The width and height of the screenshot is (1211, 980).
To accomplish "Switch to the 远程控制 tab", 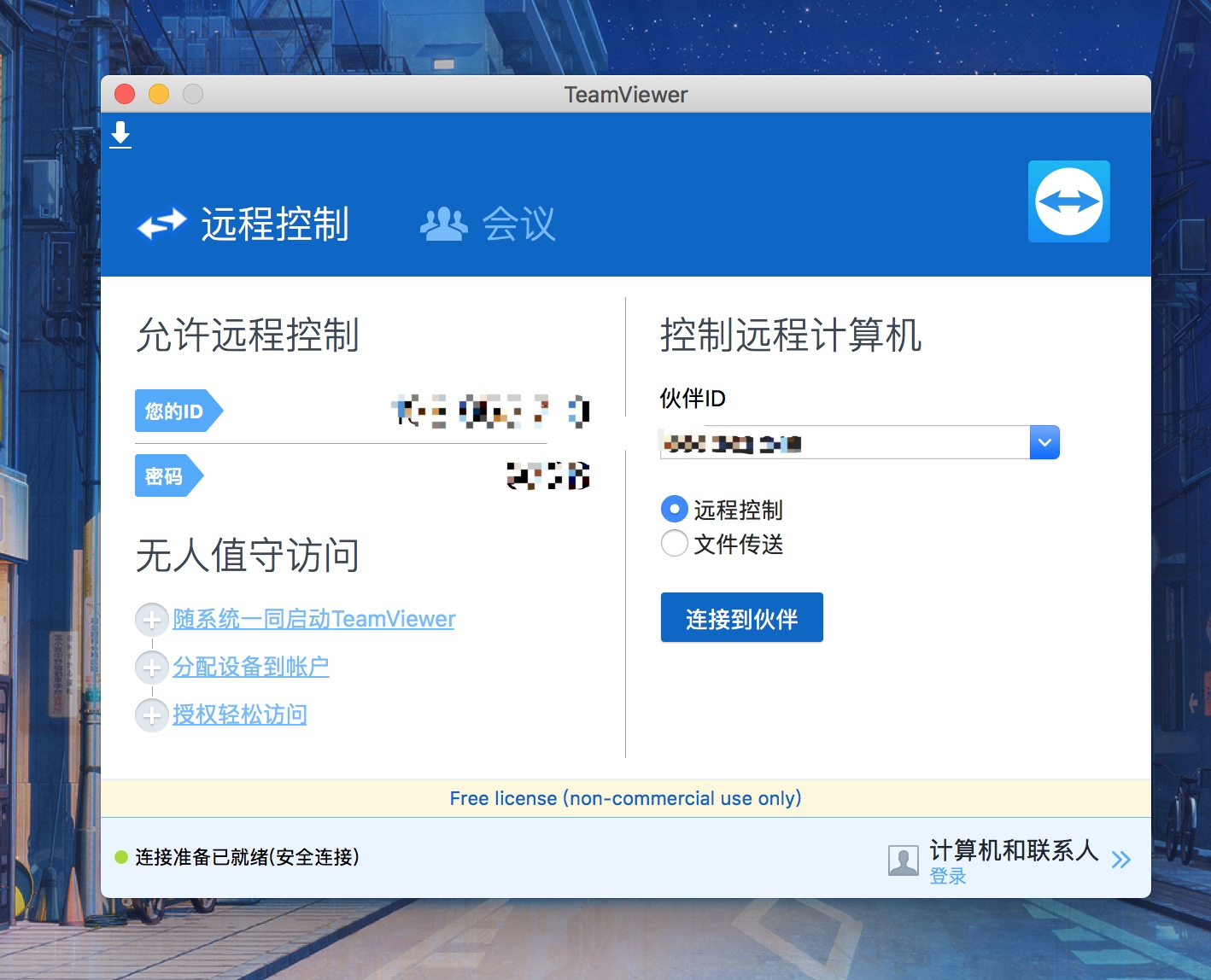I will tap(243, 225).
